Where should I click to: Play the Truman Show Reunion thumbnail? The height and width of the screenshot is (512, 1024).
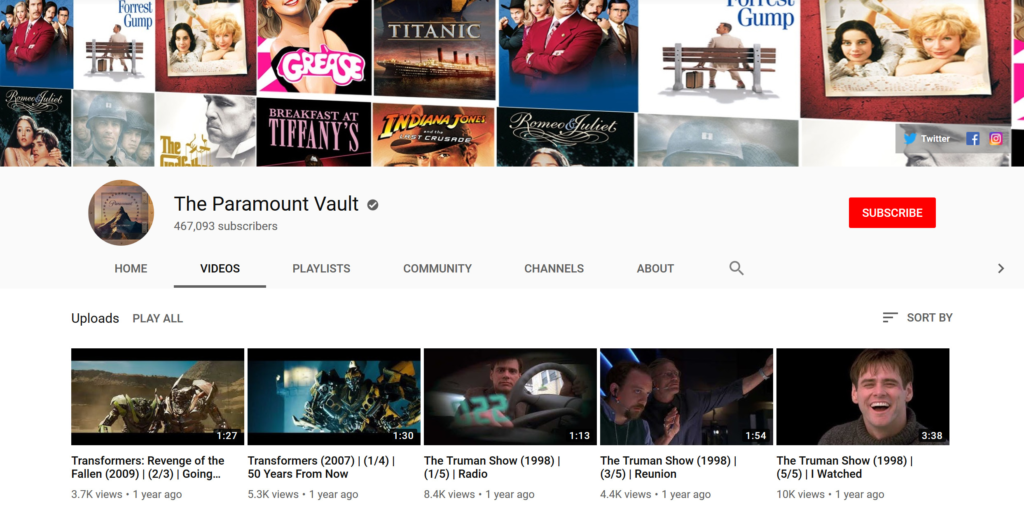[x=686, y=396]
